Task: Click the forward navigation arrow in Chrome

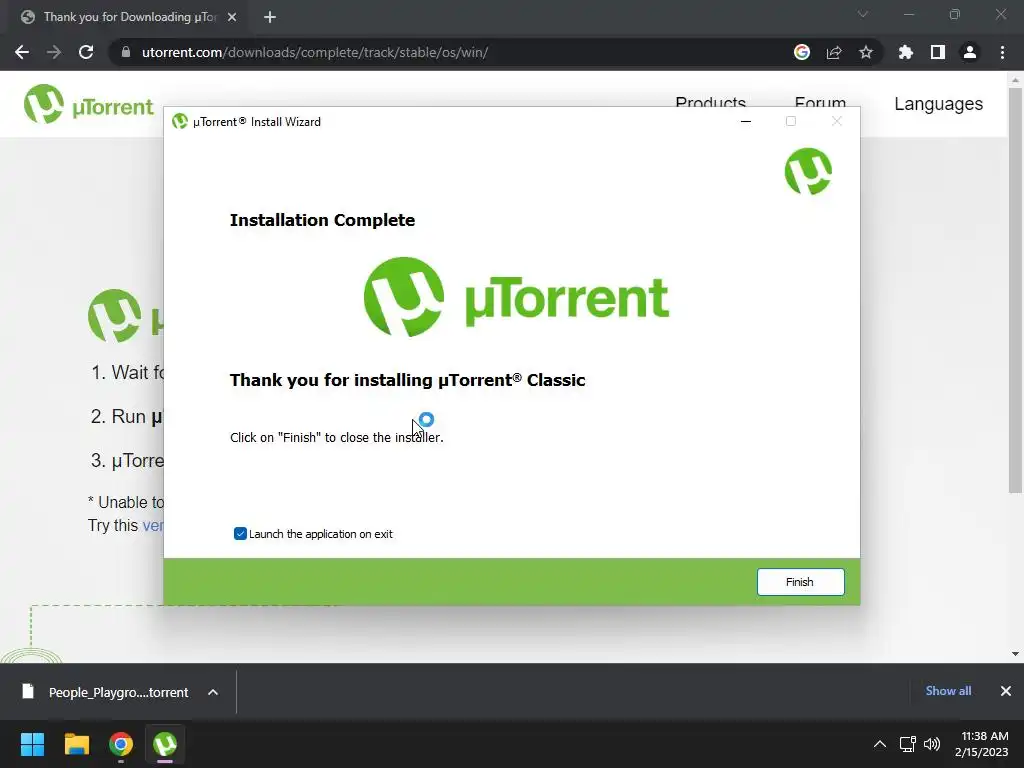Action: 54,52
